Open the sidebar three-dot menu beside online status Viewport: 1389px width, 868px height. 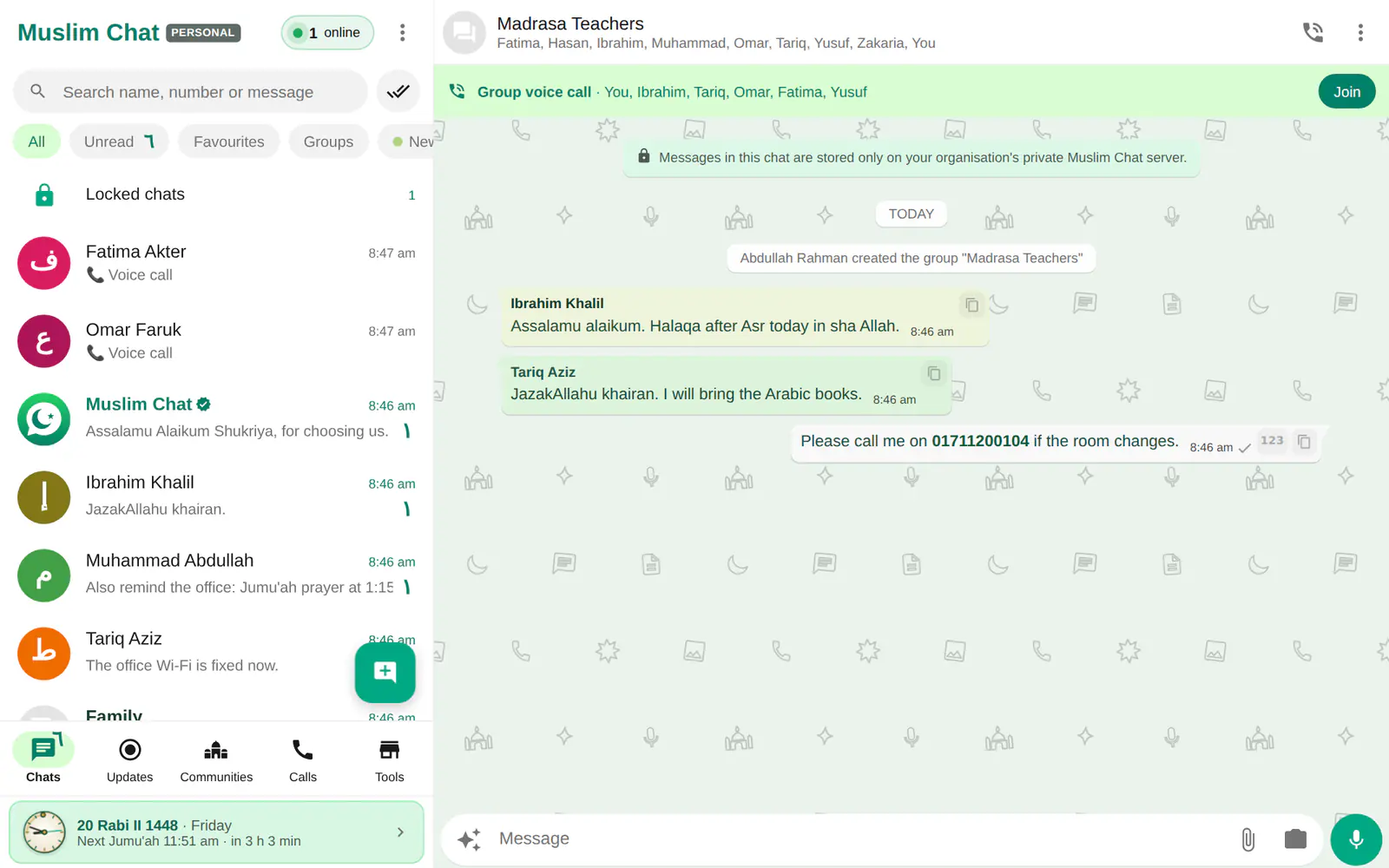[x=402, y=33]
